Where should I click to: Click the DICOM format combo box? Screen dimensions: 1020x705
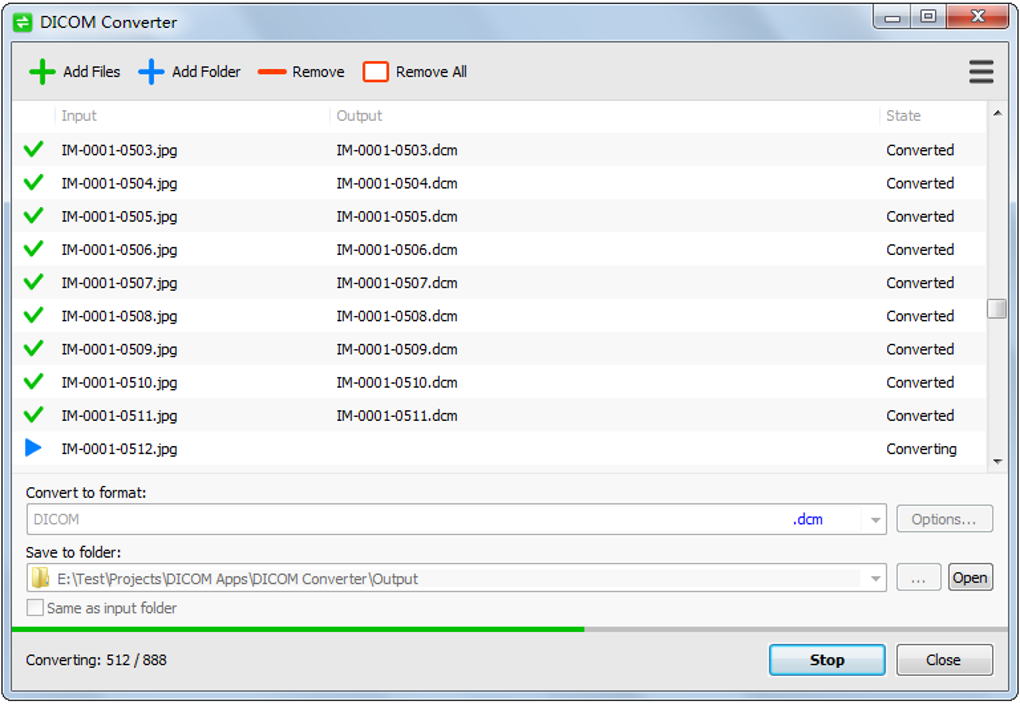pyautogui.click(x=456, y=520)
